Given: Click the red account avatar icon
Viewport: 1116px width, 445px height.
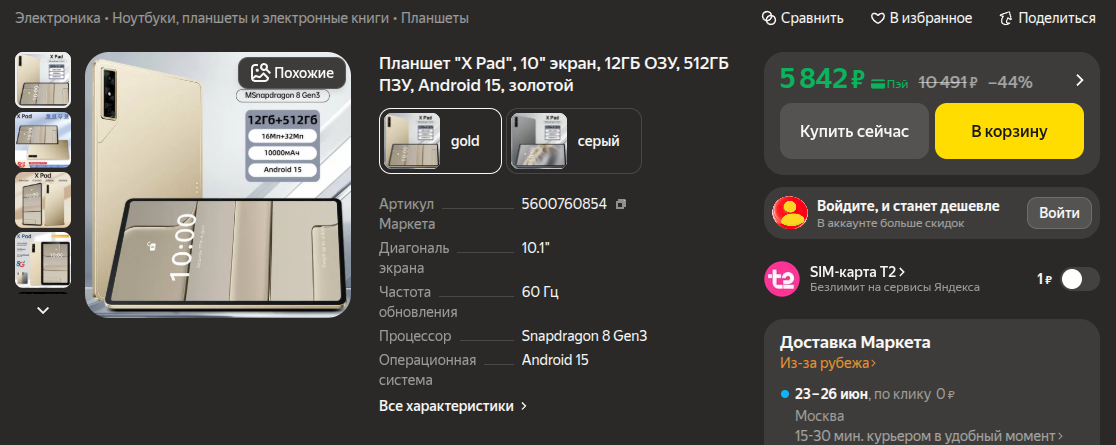Looking at the screenshot, I should [790, 212].
